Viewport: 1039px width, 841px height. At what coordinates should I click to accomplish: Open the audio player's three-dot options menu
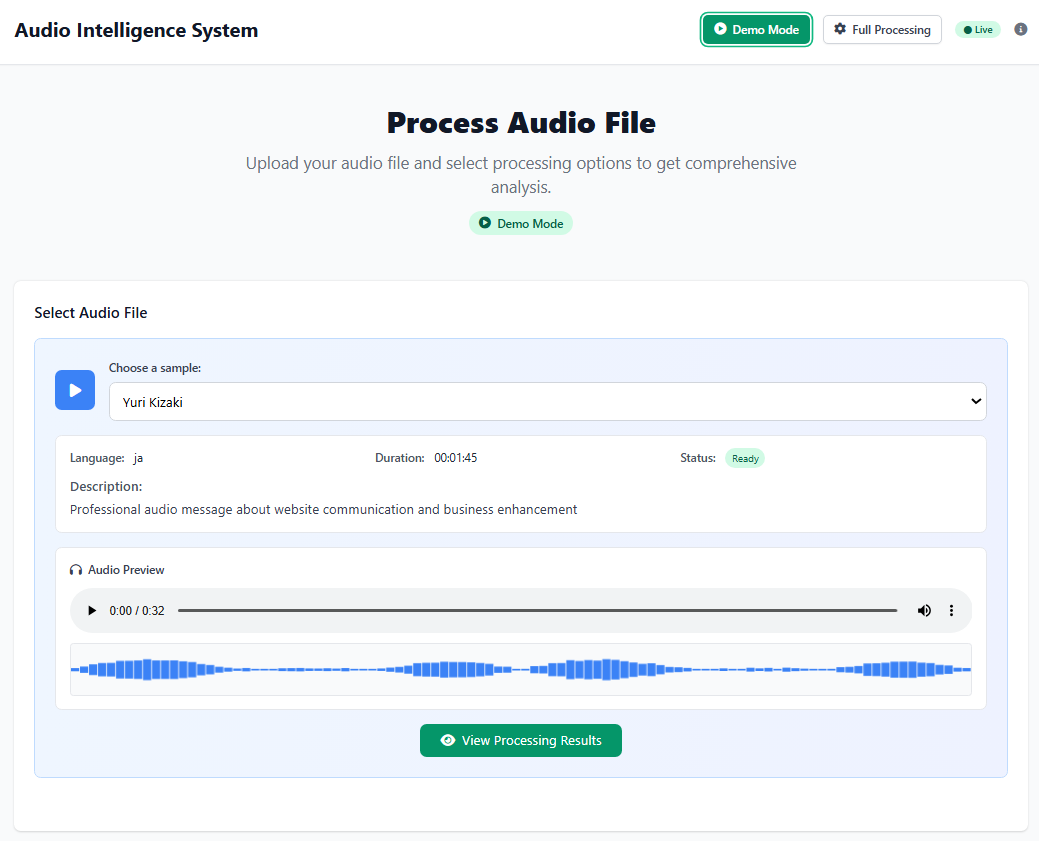point(951,611)
